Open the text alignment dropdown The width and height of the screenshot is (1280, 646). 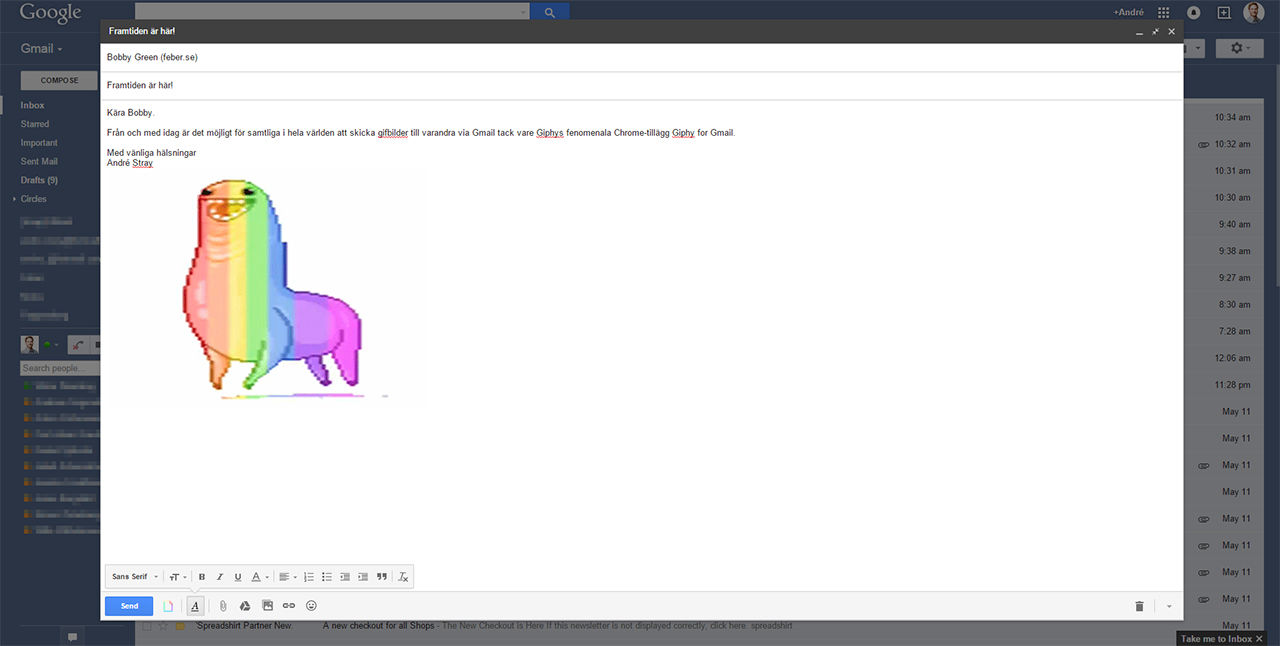(x=287, y=577)
